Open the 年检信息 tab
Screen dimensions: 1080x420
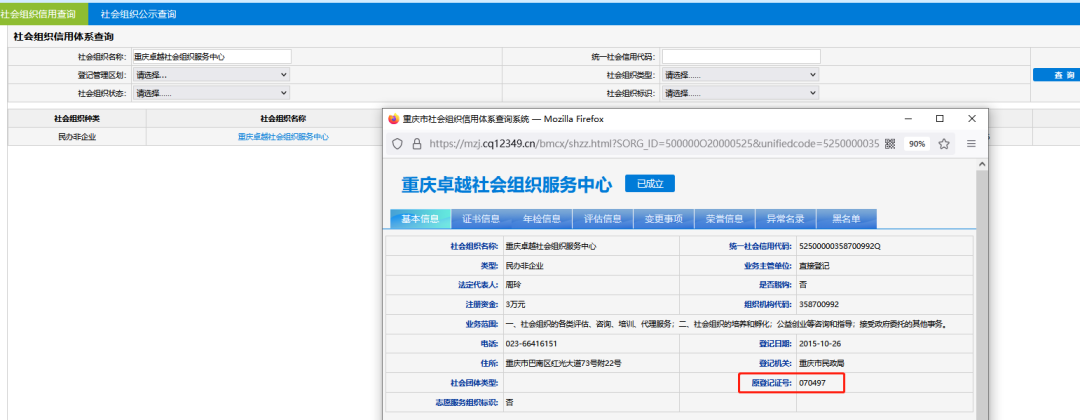tap(542, 219)
